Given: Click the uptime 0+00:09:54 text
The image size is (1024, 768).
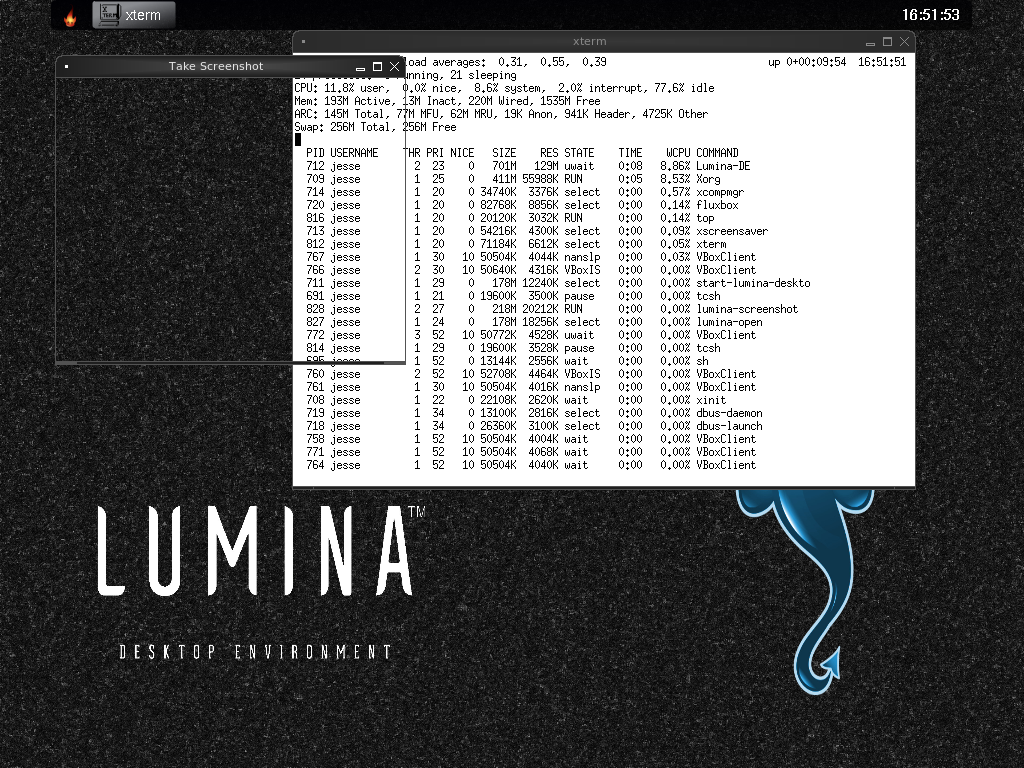Looking at the screenshot, I should [807, 62].
